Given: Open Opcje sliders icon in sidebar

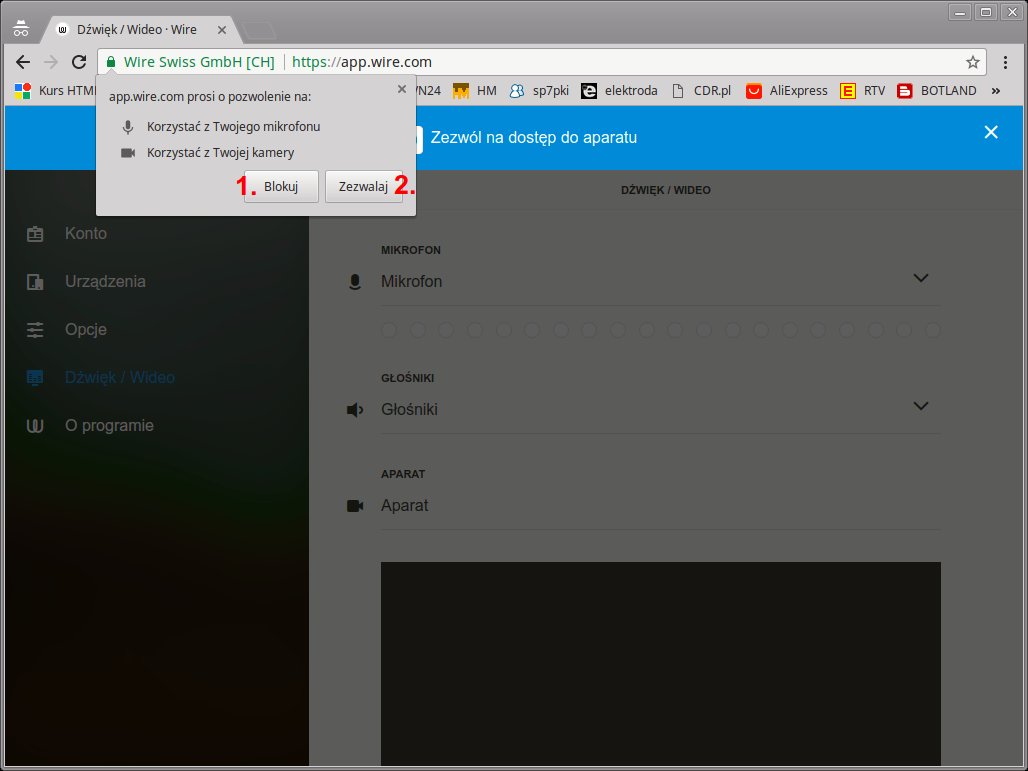Looking at the screenshot, I should coord(36,330).
